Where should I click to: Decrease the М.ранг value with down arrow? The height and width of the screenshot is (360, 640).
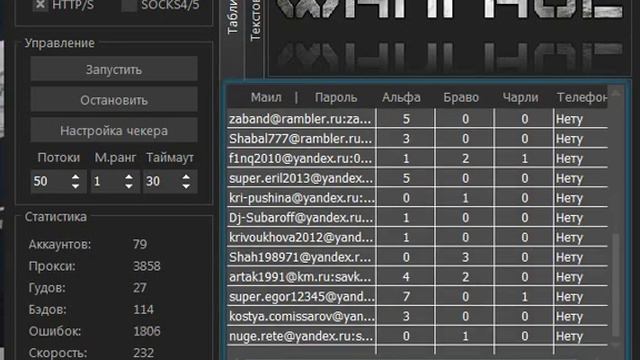click(x=129, y=186)
